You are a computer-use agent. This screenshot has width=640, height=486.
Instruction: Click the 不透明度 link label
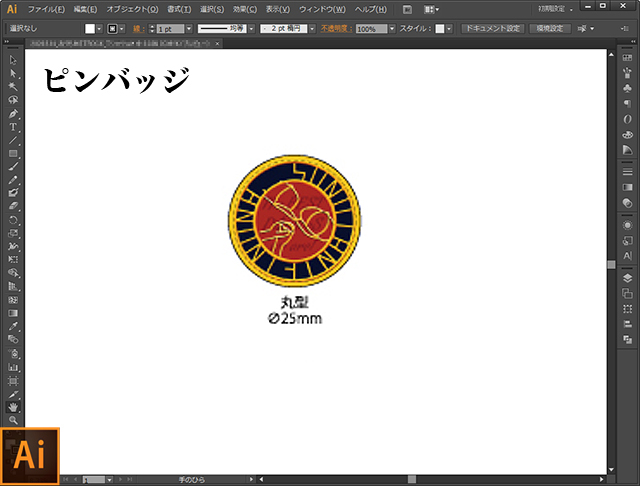pos(336,29)
